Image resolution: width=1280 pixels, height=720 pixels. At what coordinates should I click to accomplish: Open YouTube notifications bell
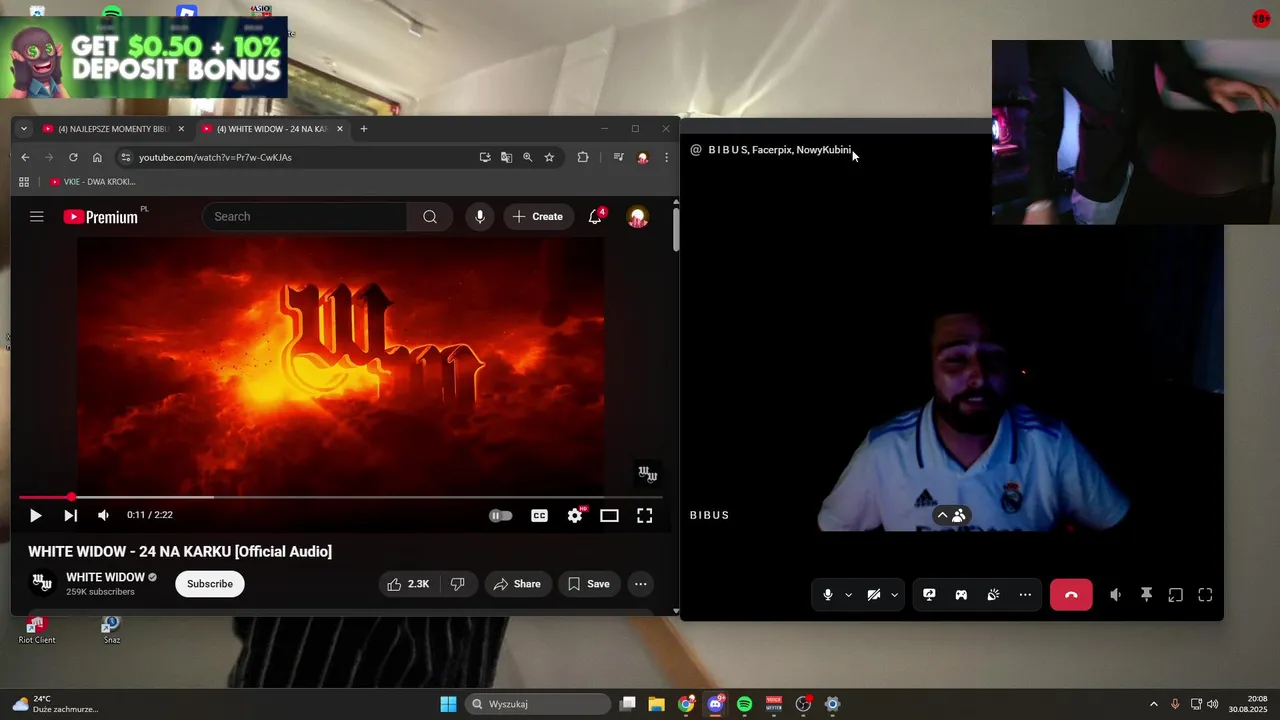tap(595, 216)
